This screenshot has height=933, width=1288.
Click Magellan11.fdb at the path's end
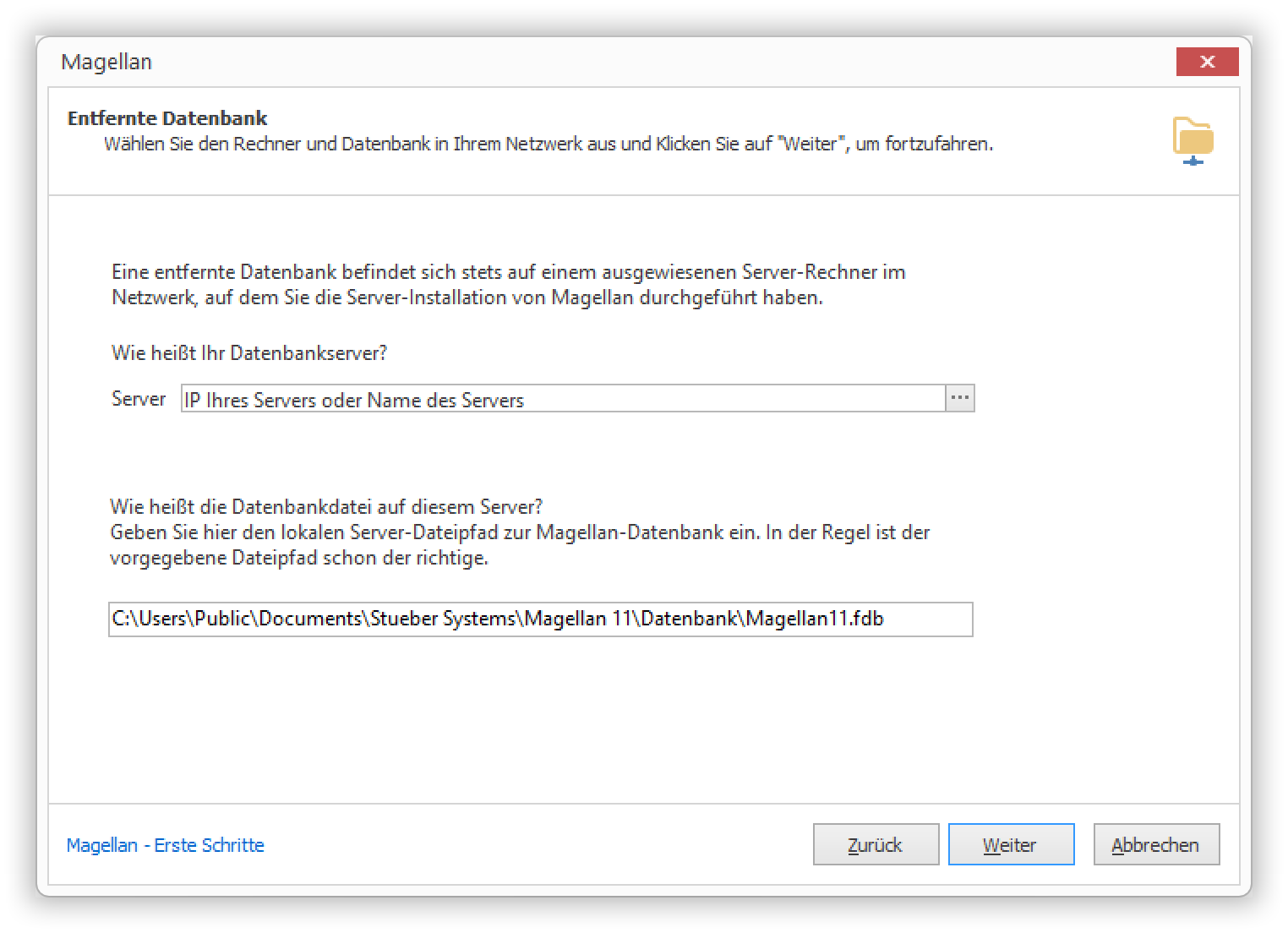(815, 619)
